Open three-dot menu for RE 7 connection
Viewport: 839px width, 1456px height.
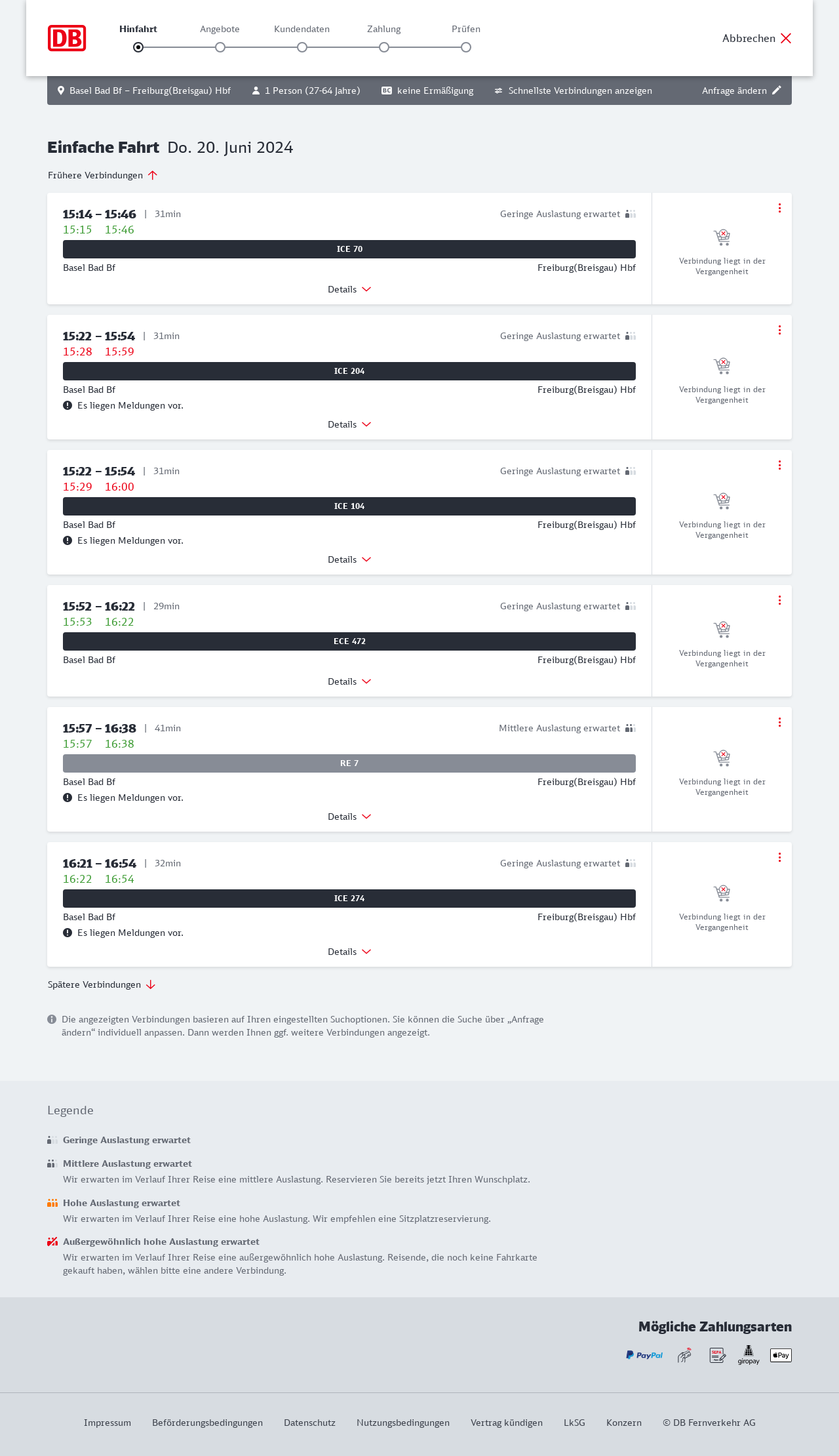779,722
